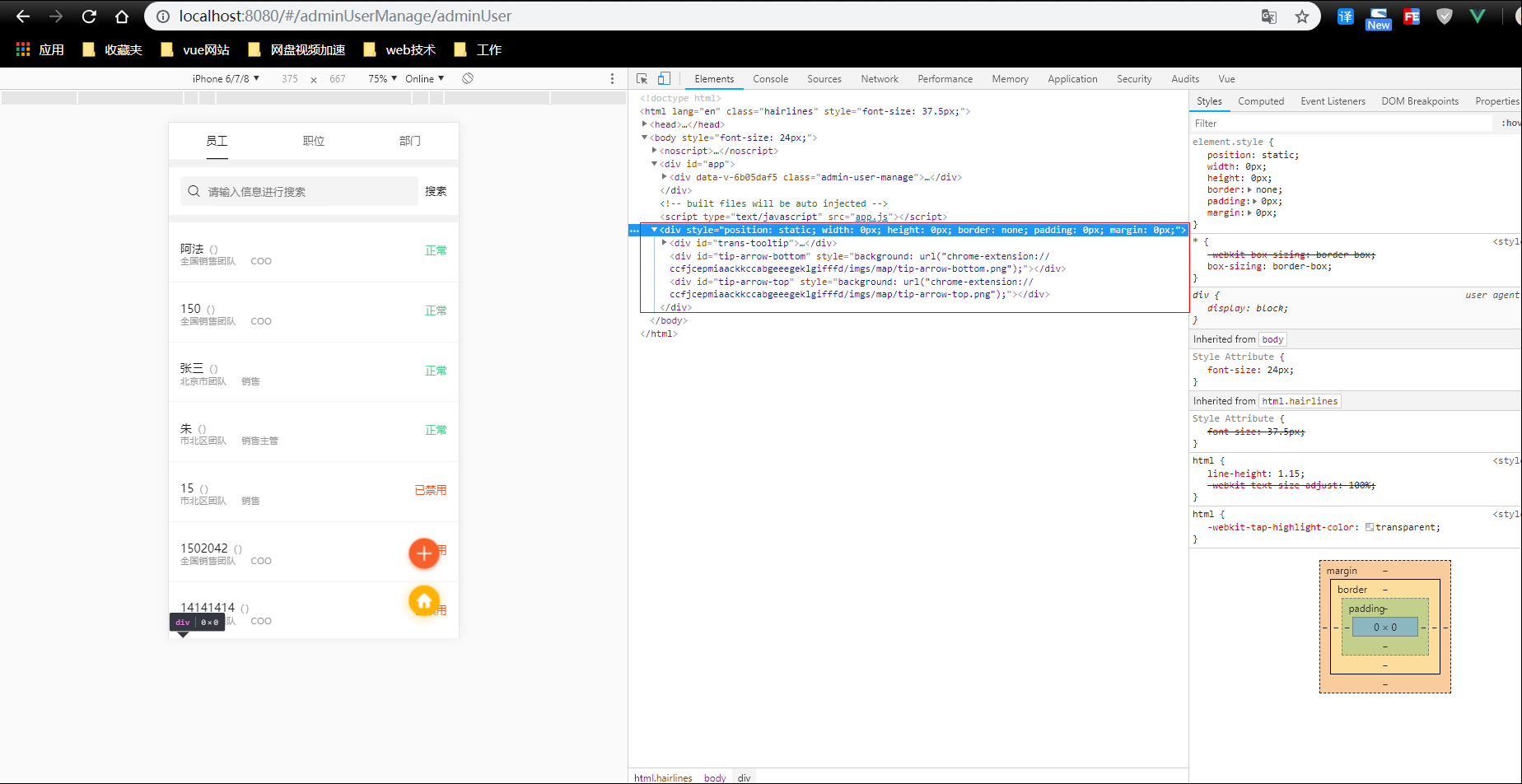Switch to the Computed styles tab
This screenshot has width=1522, height=784.
tap(1261, 101)
